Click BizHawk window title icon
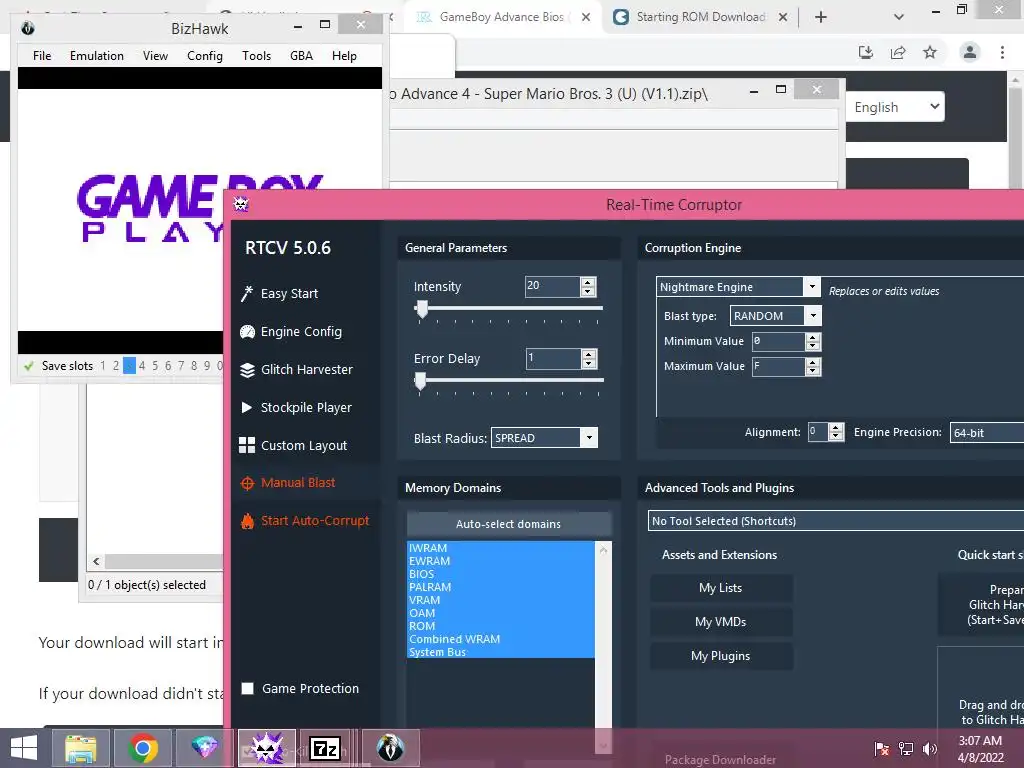This screenshot has height=768, width=1024. click(x=27, y=28)
